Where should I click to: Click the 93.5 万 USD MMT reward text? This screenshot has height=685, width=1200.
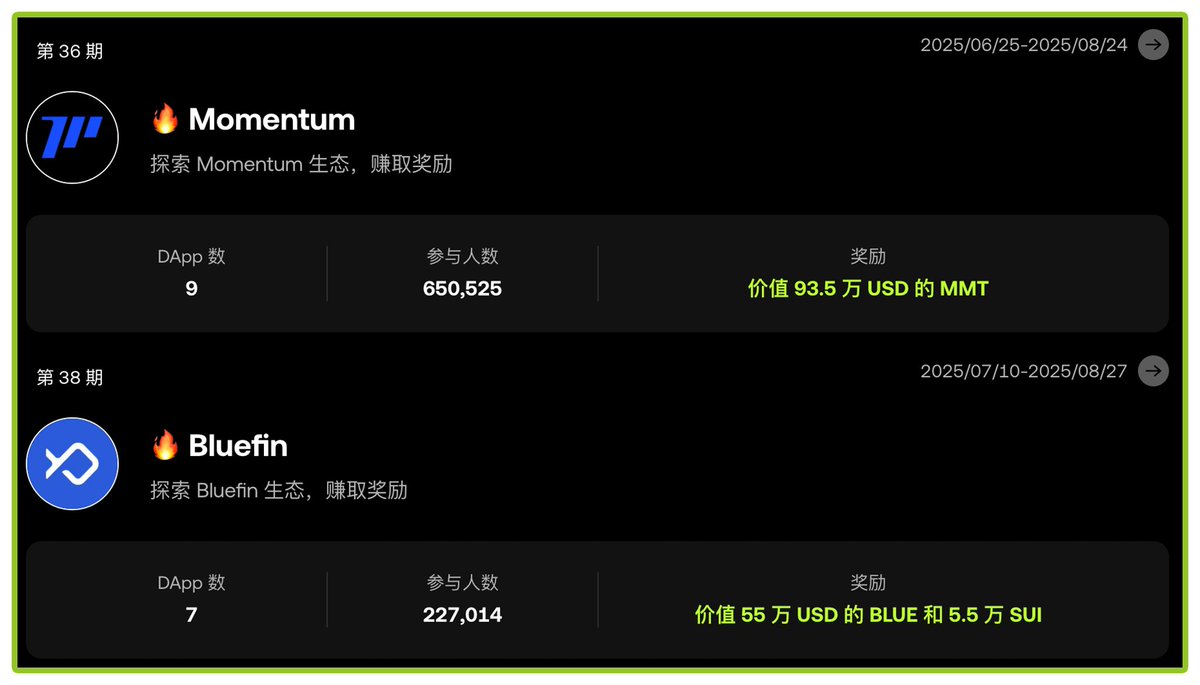[x=868, y=289]
